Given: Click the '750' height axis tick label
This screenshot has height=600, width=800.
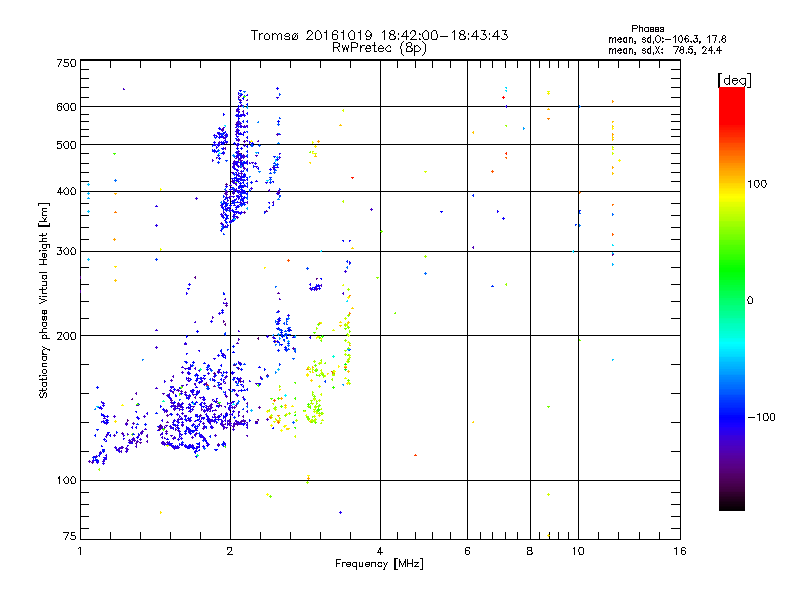Looking at the screenshot, I should point(66,63).
